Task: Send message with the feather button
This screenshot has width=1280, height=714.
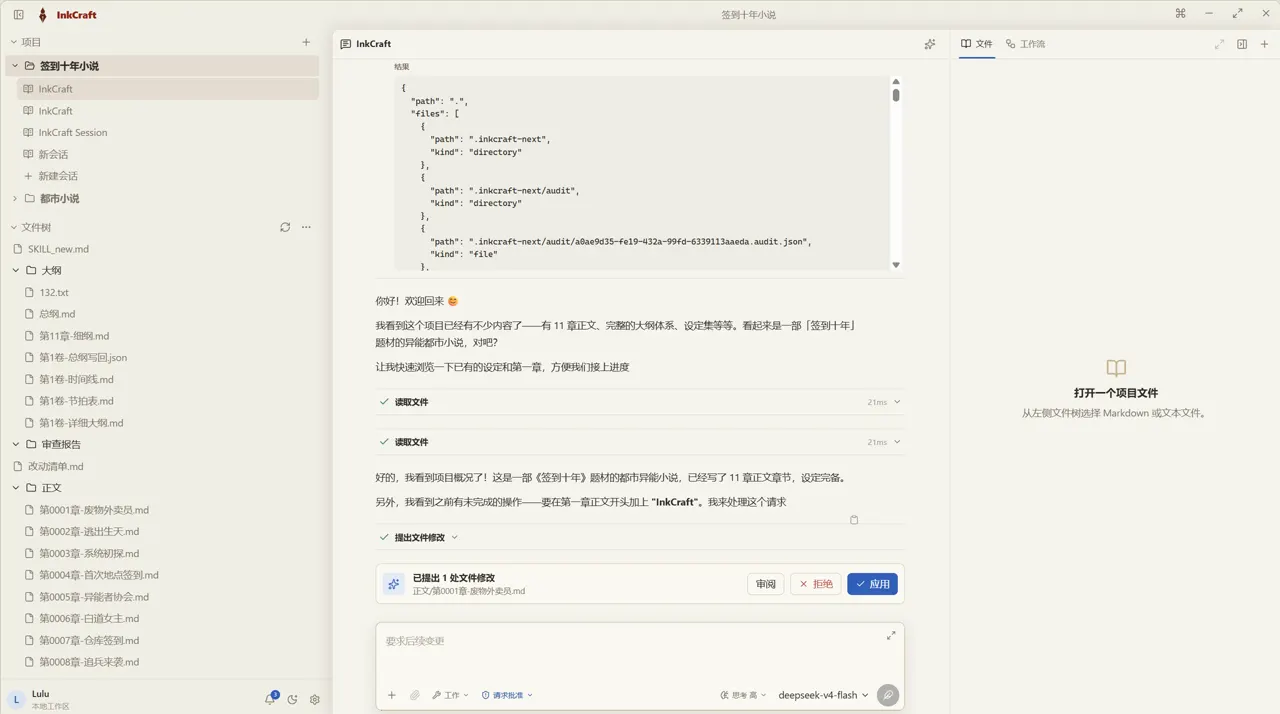Action: 887,695
